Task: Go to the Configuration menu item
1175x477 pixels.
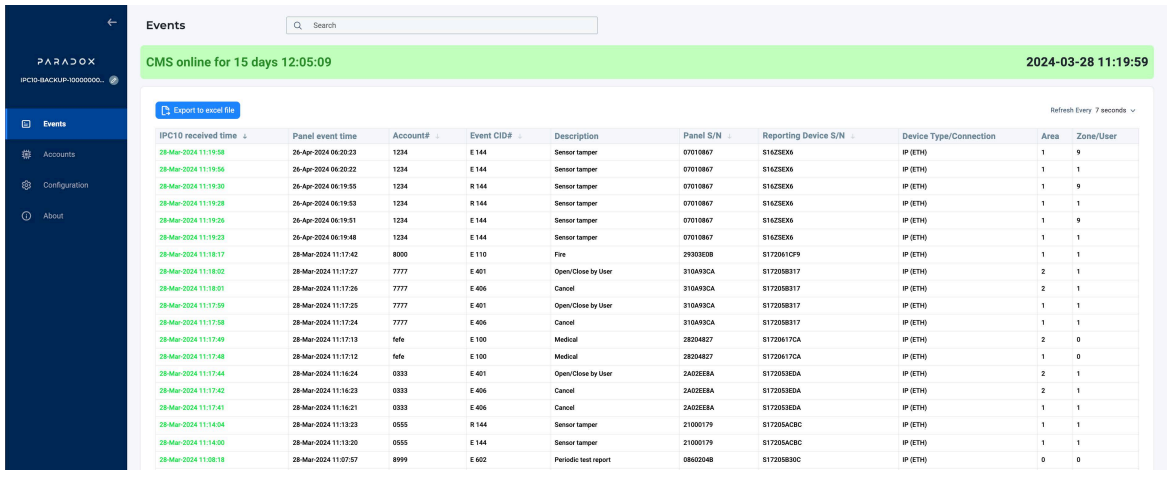Action: (x=65, y=185)
